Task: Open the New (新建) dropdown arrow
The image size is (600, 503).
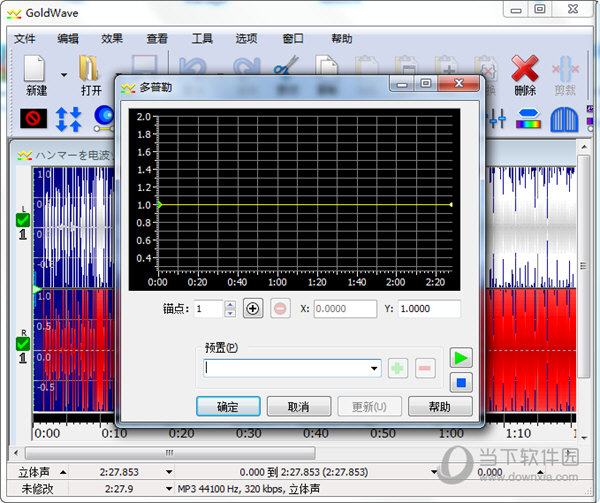Action: coord(64,75)
